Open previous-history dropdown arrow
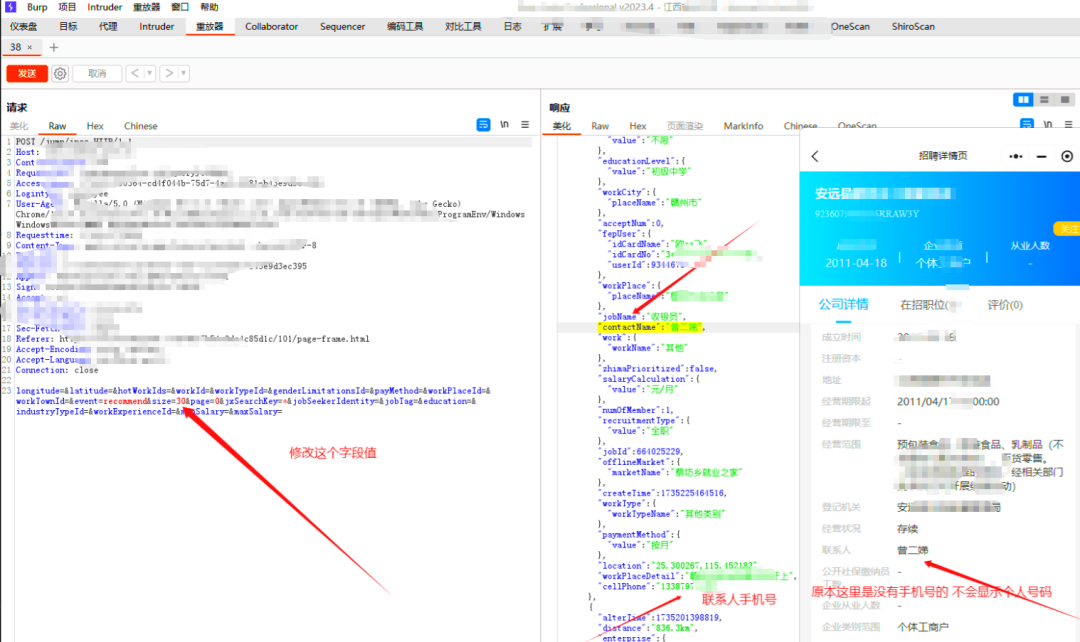The width and height of the screenshot is (1080, 642). (149, 73)
